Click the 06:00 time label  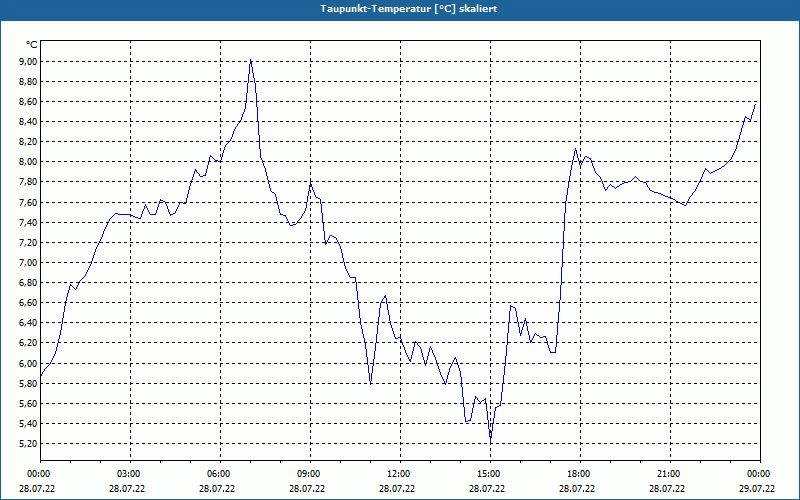pos(218,474)
